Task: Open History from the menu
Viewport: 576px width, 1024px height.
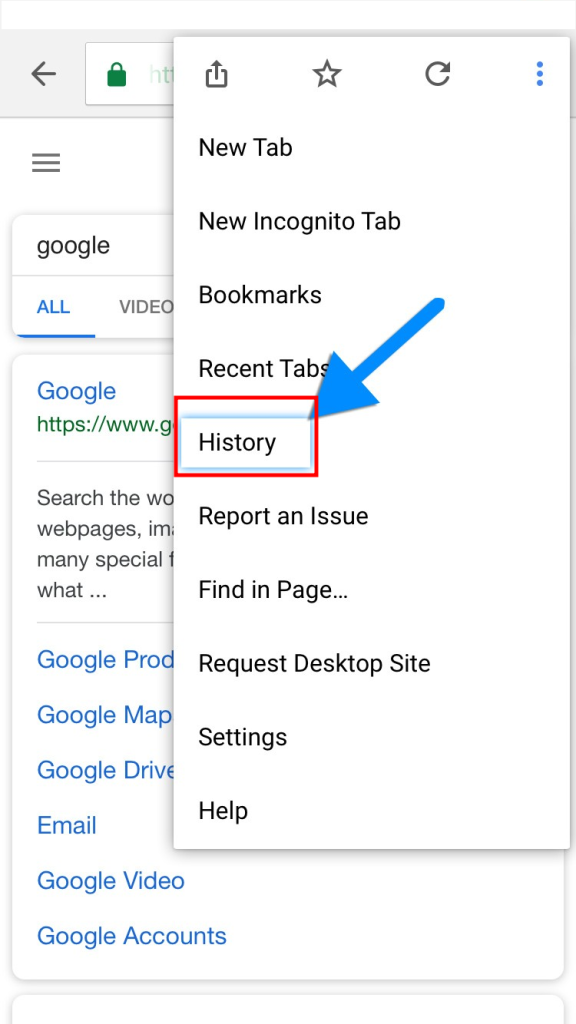Action: [237, 442]
